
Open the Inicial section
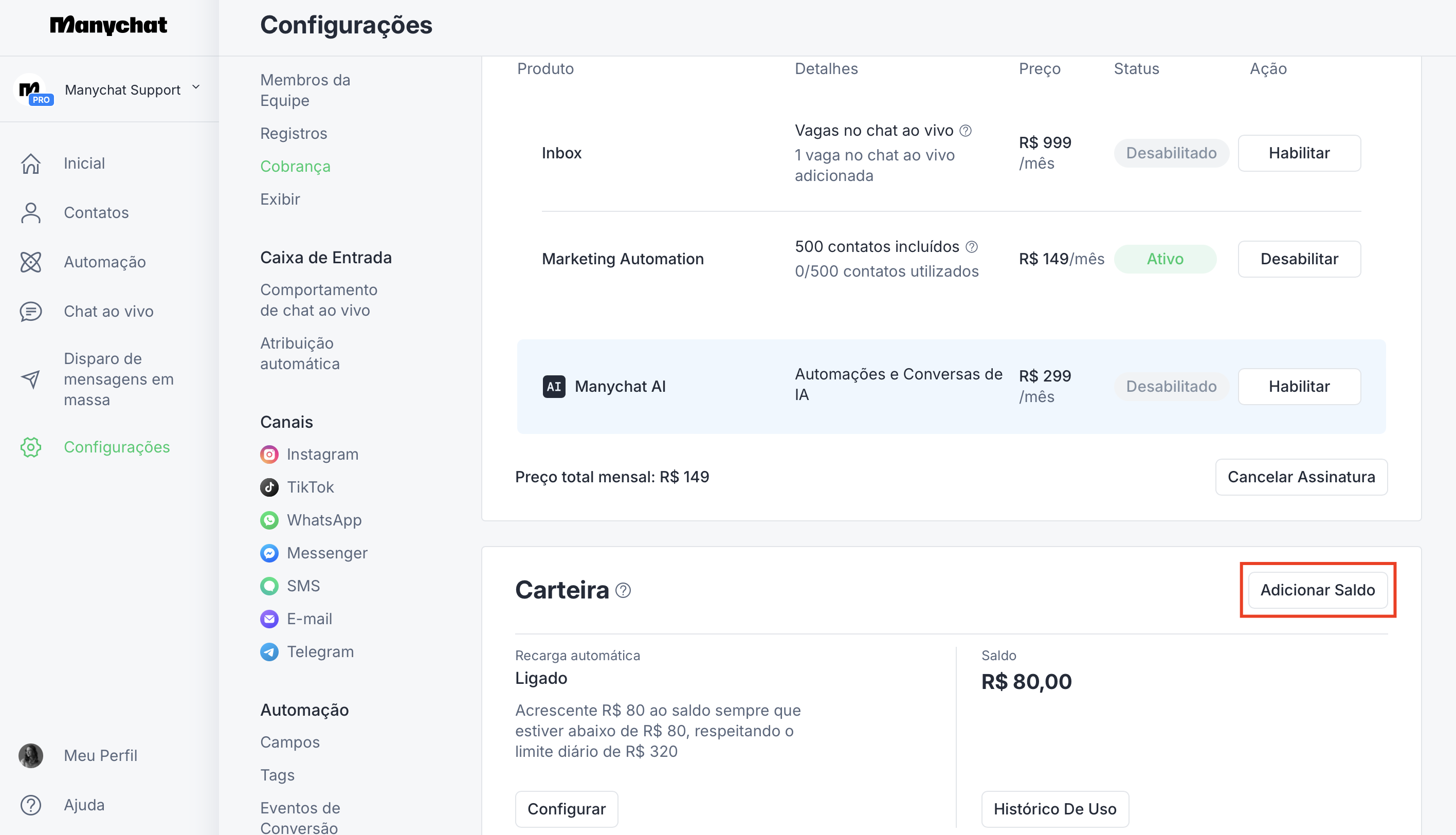click(84, 164)
